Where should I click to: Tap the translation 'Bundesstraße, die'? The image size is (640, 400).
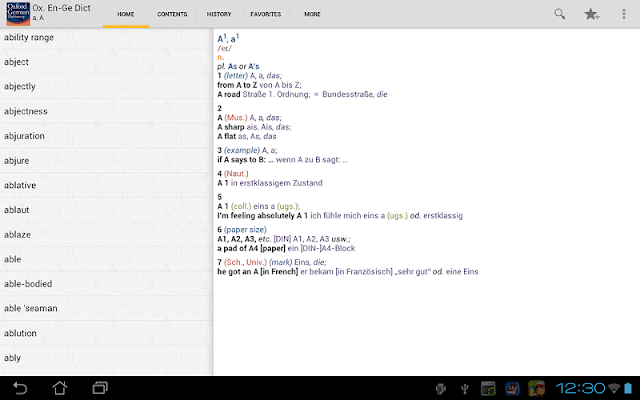pyautogui.click(x=355, y=94)
